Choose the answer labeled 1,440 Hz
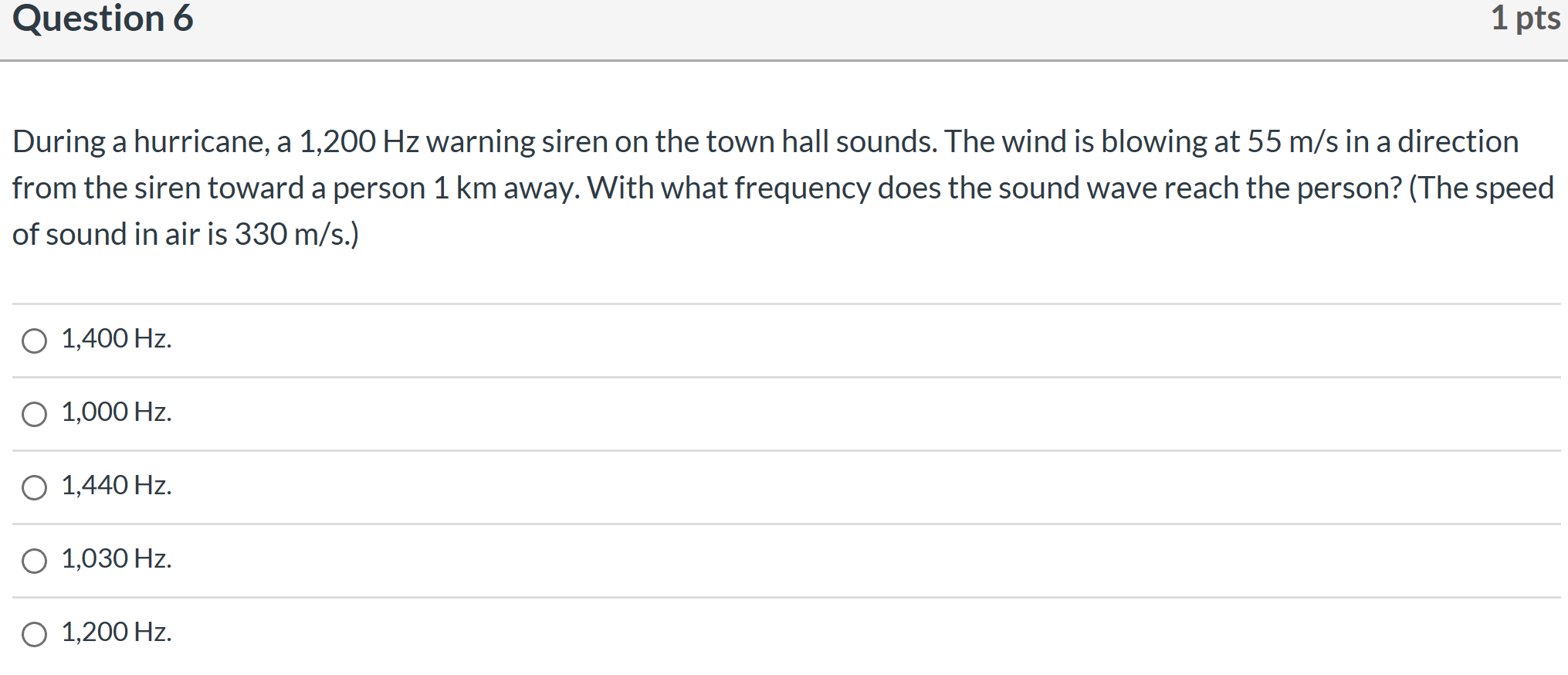Image resolution: width=1568 pixels, height=675 pixels. point(115,485)
